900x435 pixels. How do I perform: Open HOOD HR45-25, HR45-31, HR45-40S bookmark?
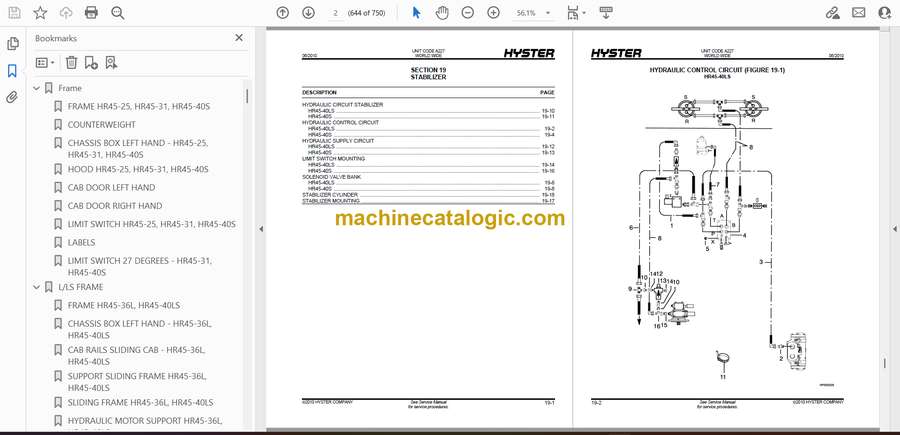click(138, 169)
